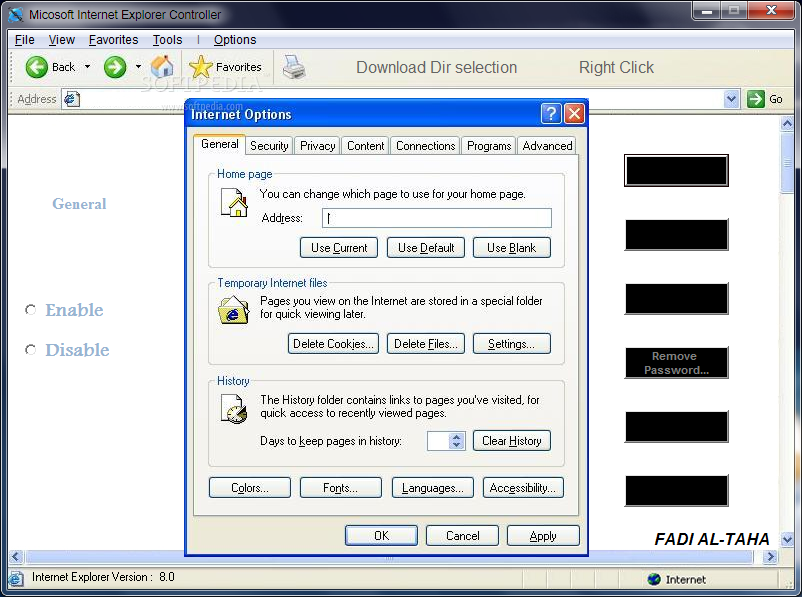Screen dimensions: 802x597
Task: Click the days to keep history field
Action: pos(438,440)
